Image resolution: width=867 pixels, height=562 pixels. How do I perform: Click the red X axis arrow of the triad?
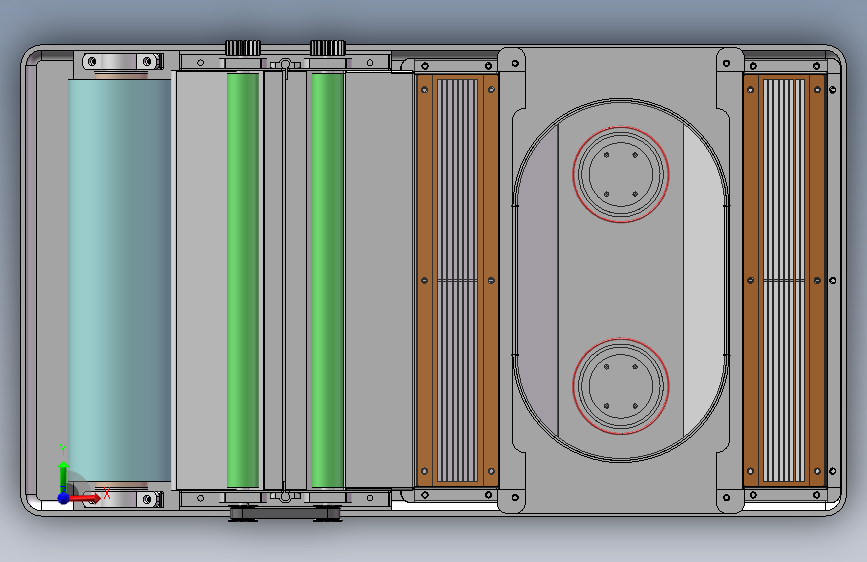pyautogui.click(x=86, y=499)
